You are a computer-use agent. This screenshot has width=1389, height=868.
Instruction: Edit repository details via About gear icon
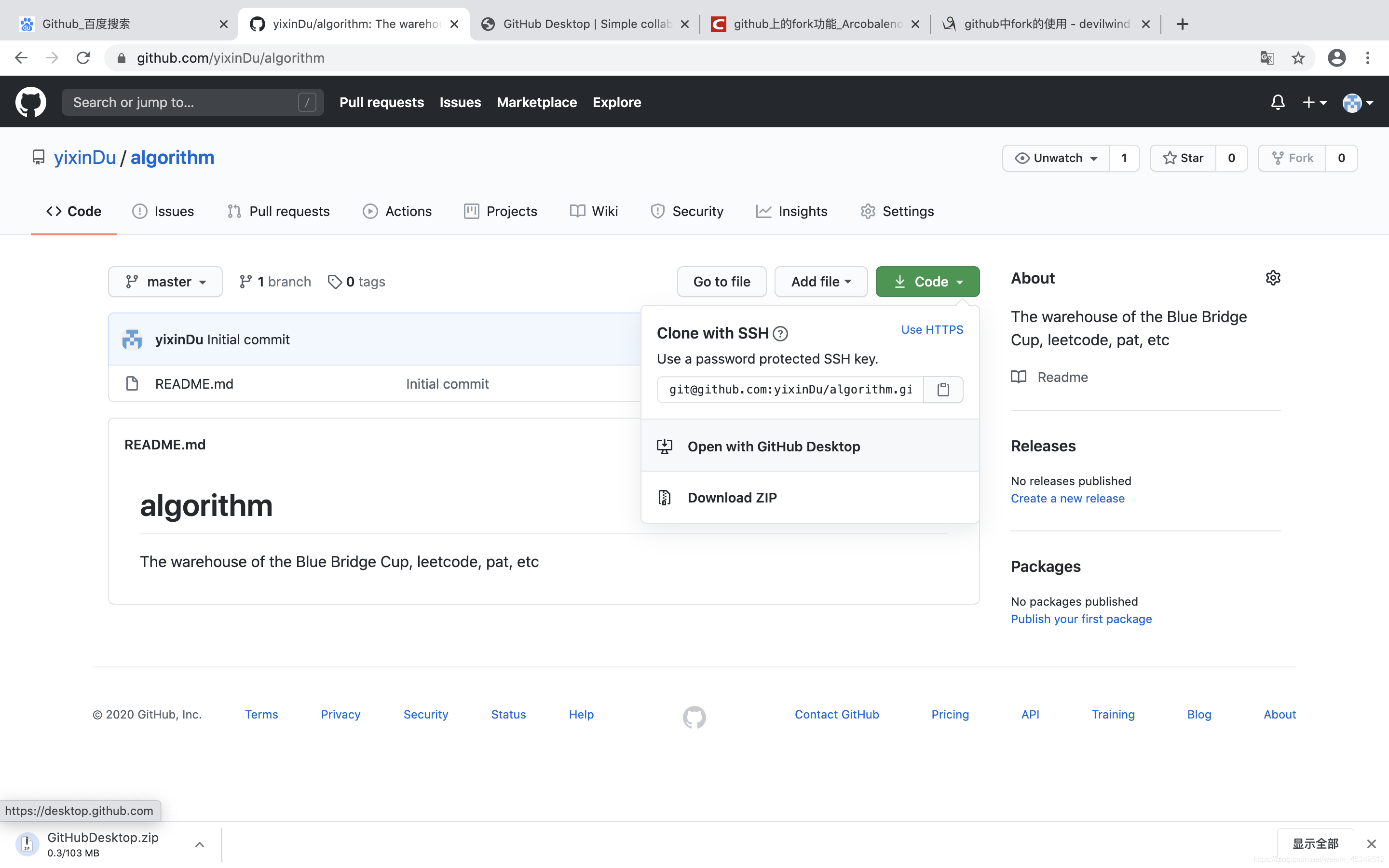pos(1272,278)
